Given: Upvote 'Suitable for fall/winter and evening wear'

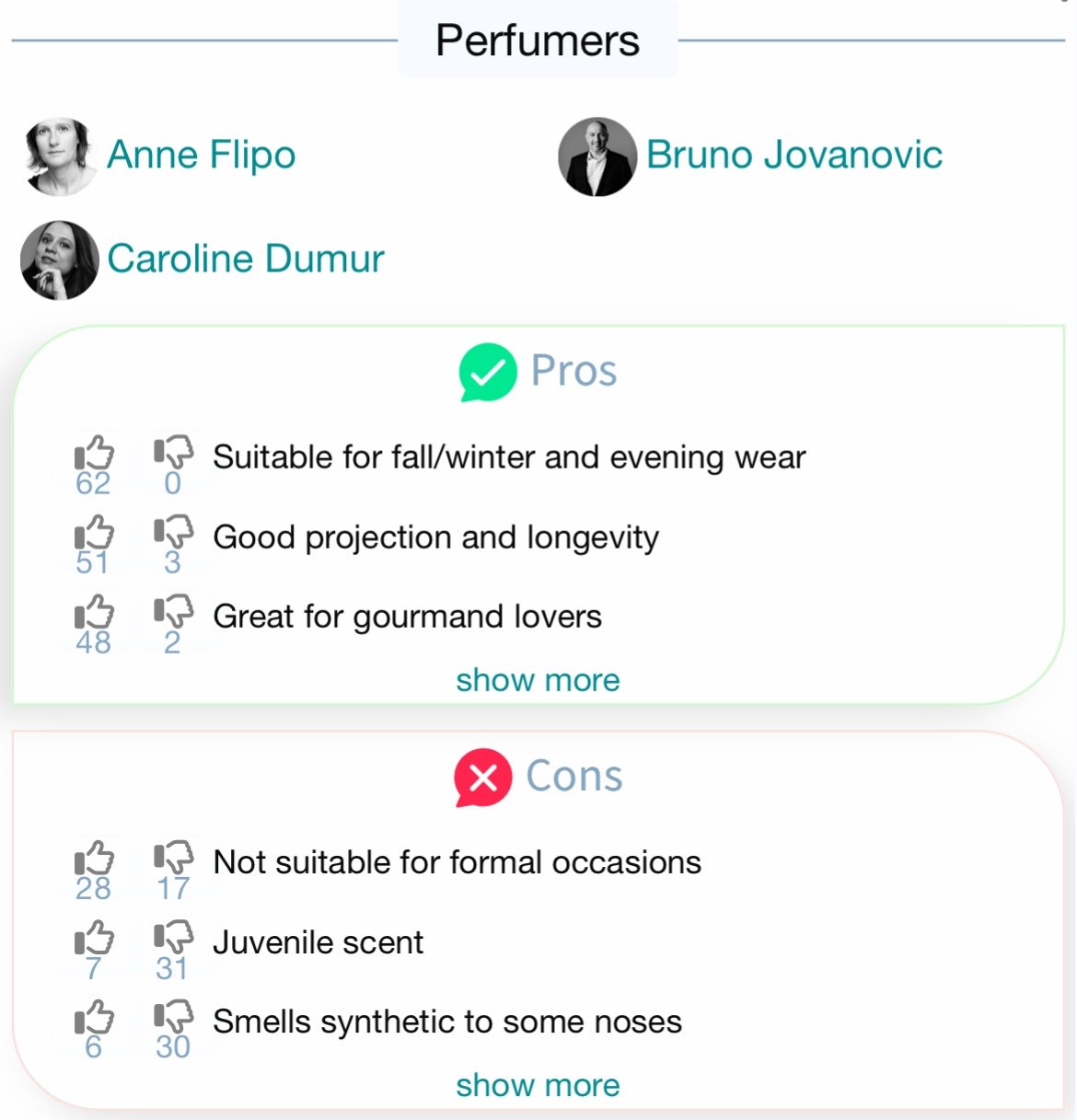Looking at the screenshot, I should 94,453.
